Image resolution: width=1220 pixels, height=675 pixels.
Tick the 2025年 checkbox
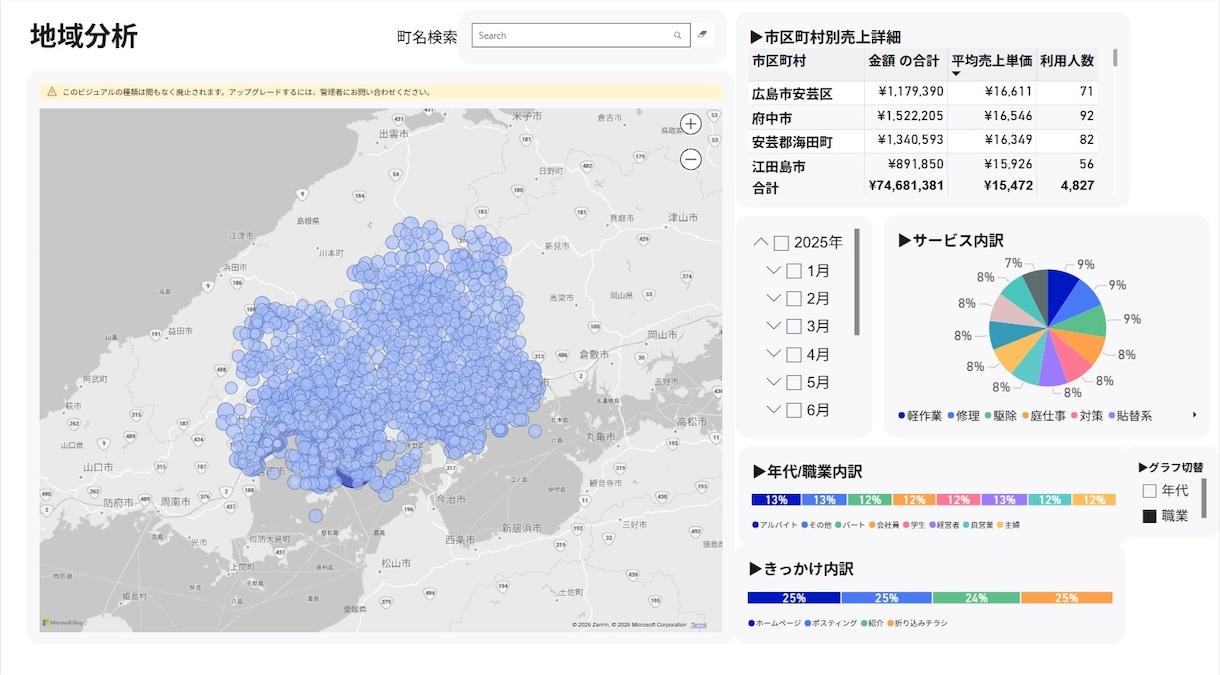pos(781,242)
